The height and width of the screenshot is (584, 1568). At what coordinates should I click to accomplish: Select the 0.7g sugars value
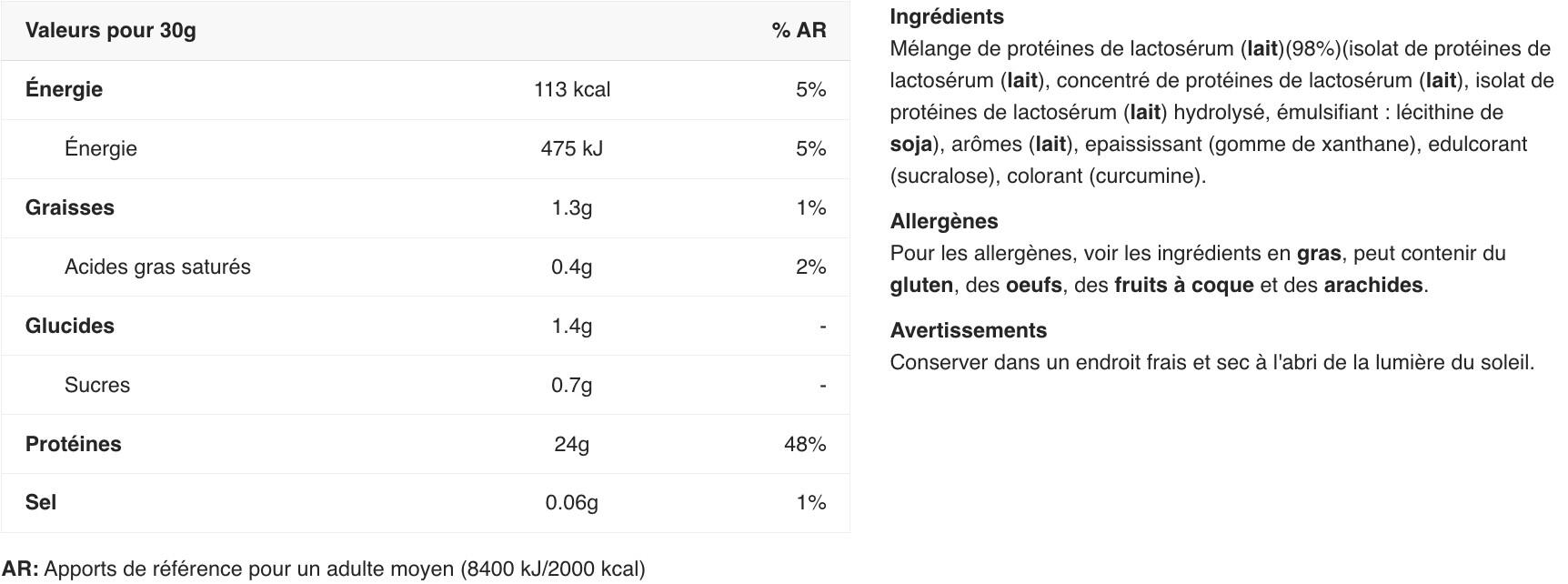click(x=571, y=385)
